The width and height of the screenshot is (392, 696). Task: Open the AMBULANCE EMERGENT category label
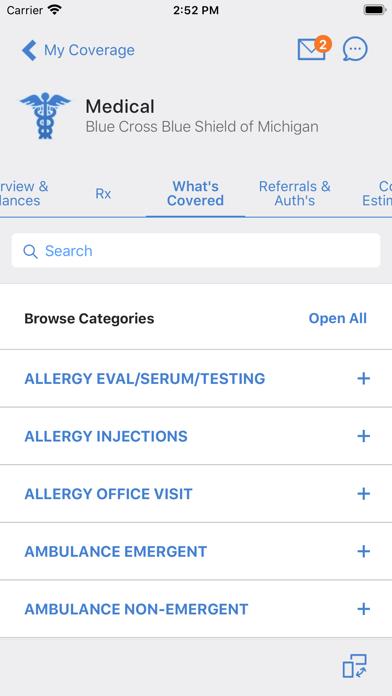point(115,551)
